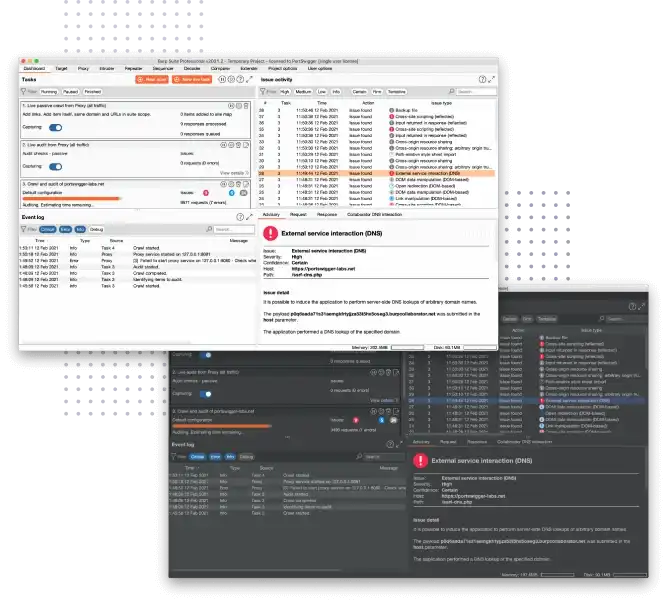The height and width of the screenshot is (603, 667).
Task: Click the Memory usage bar in light window
Action: (x=407, y=348)
